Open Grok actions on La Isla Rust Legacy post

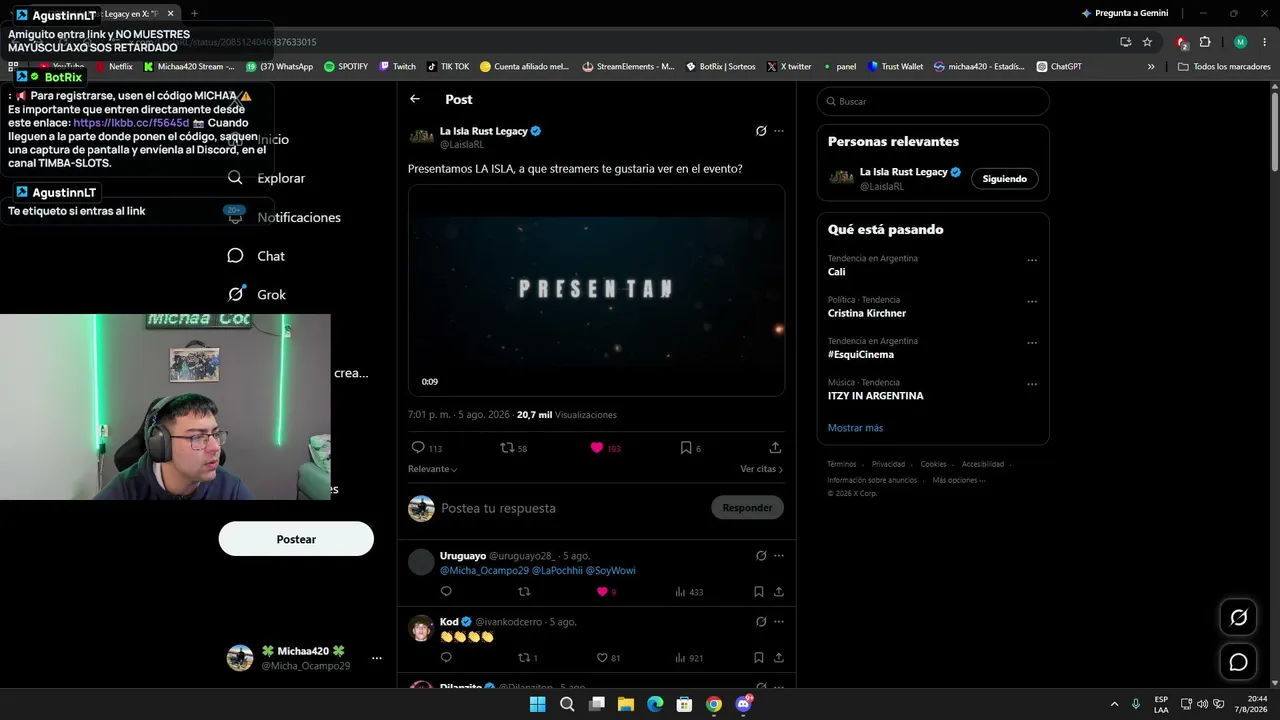[x=761, y=131]
